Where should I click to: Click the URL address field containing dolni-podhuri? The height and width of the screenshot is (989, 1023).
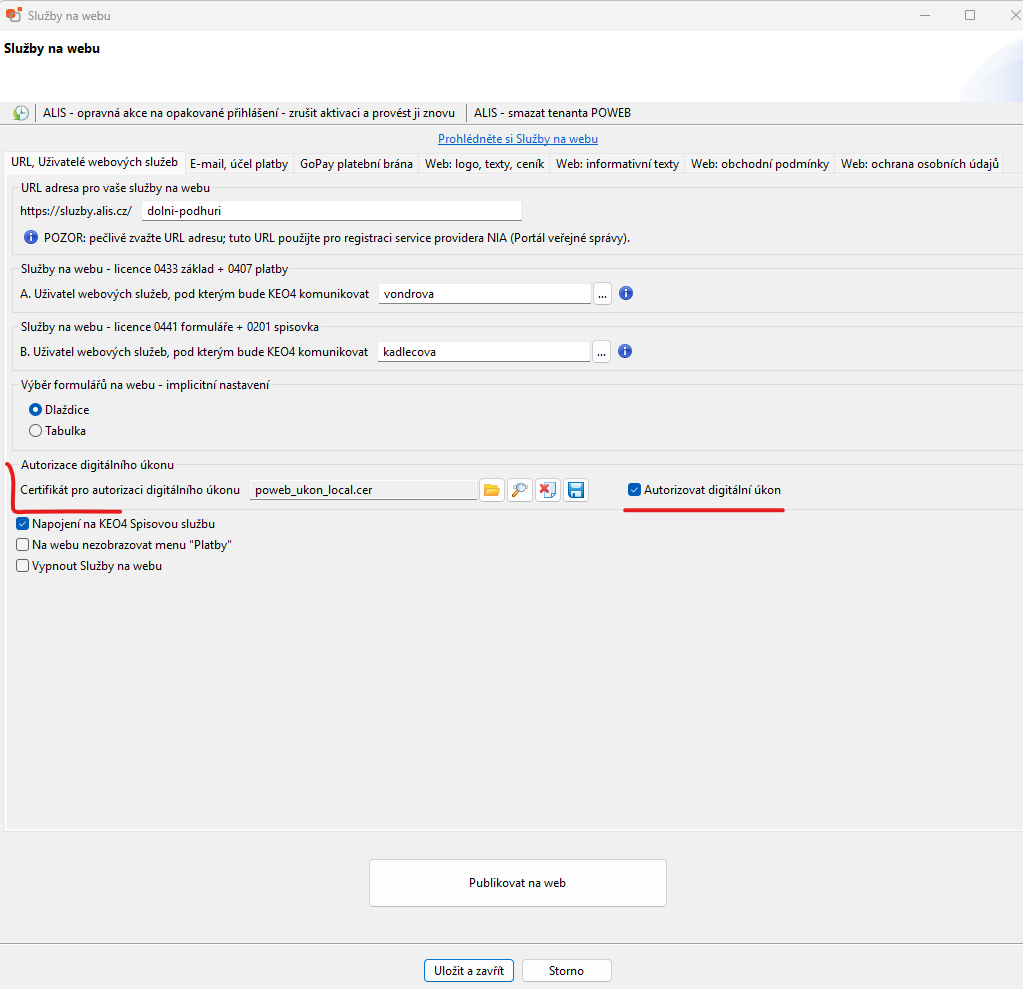tap(331, 211)
